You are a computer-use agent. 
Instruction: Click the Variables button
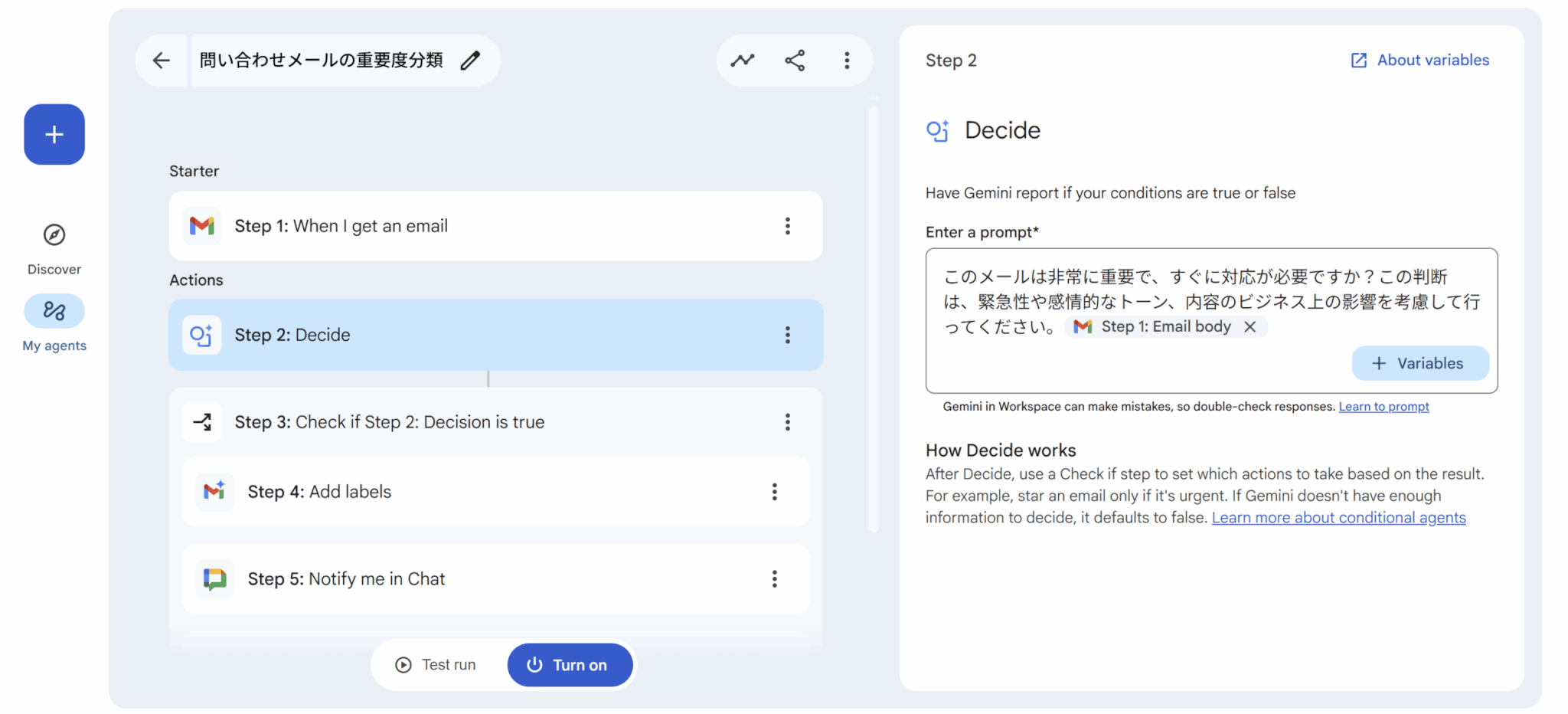(1419, 363)
